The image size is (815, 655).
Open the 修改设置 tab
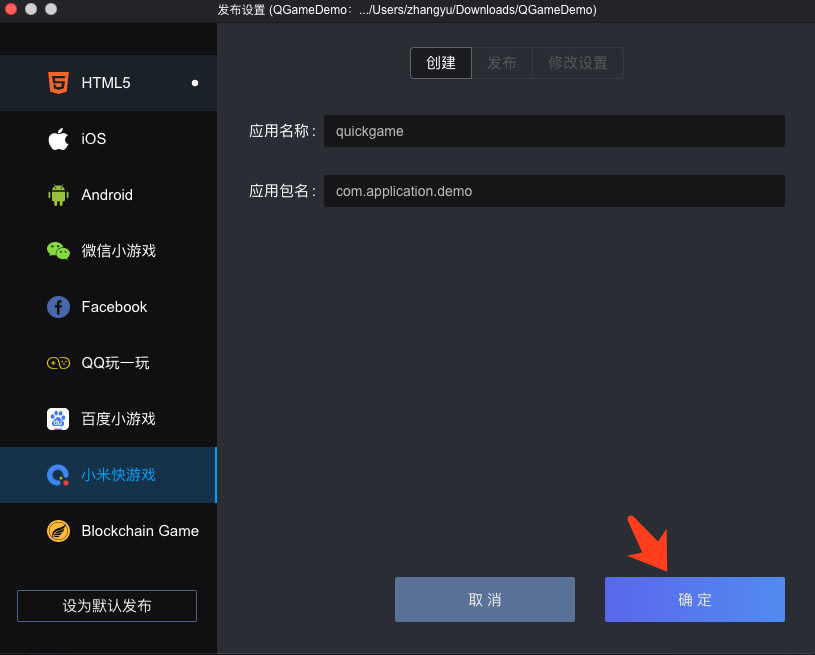(x=577, y=63)
